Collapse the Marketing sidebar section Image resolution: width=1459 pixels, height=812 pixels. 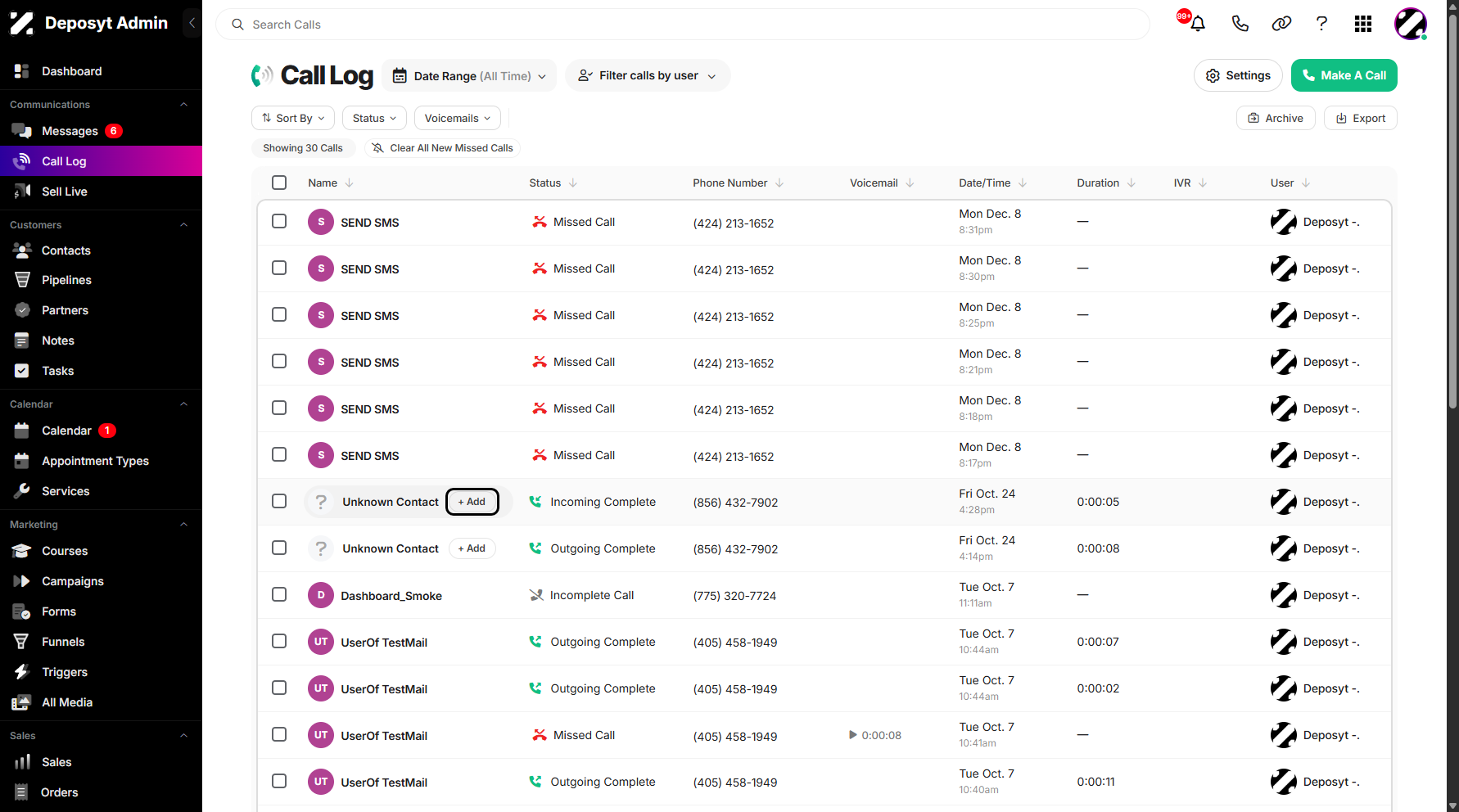pos(184,525)
